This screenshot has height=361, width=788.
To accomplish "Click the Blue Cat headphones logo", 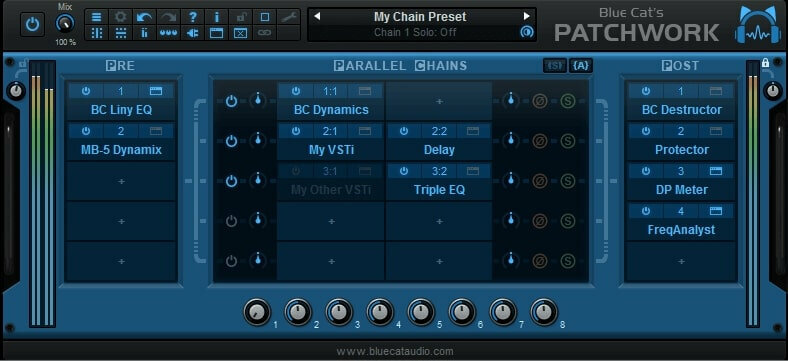I will (757, 26).
